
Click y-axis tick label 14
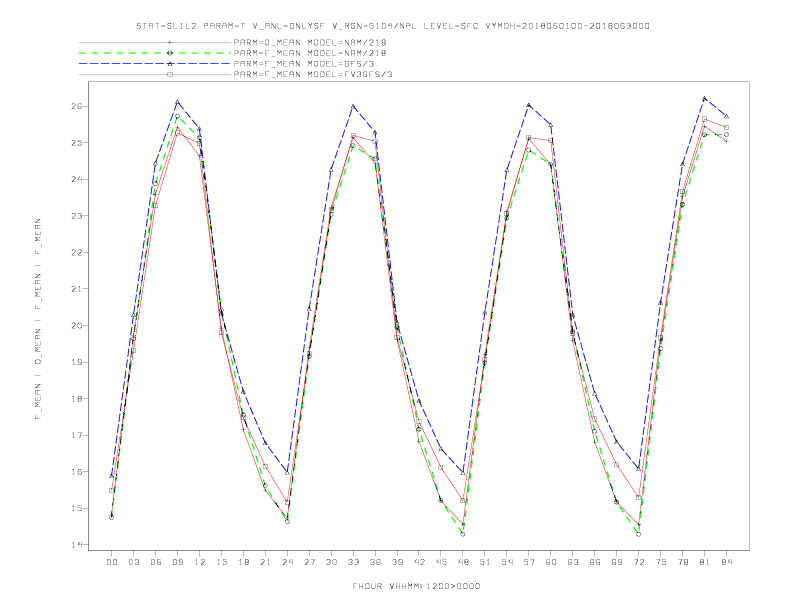coord(77,545)
